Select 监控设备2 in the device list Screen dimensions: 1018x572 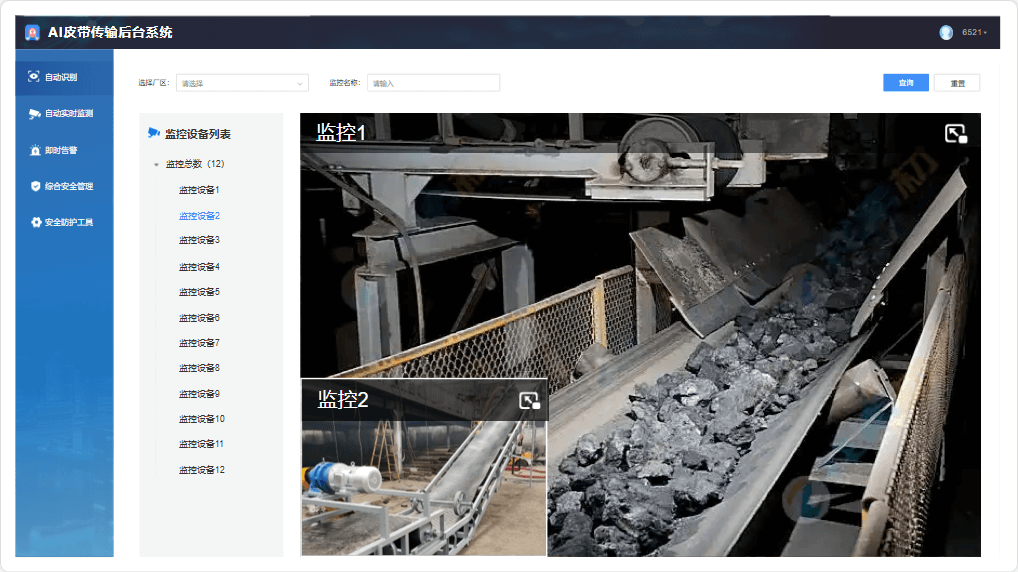click(x=199, y=215)
